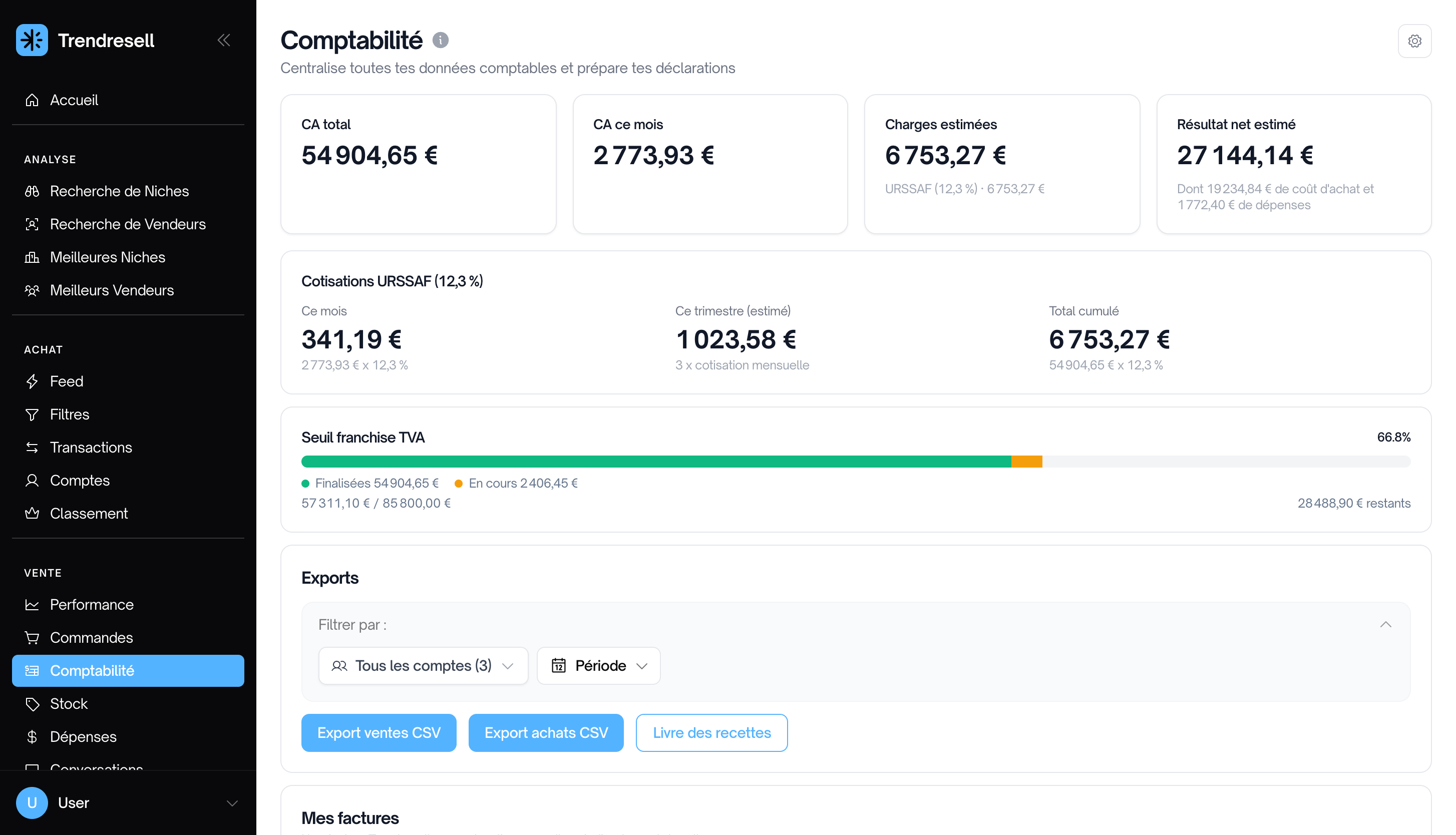
Task: Click the swap arrows icon for Transactions
Action: [x=32, y=448]
